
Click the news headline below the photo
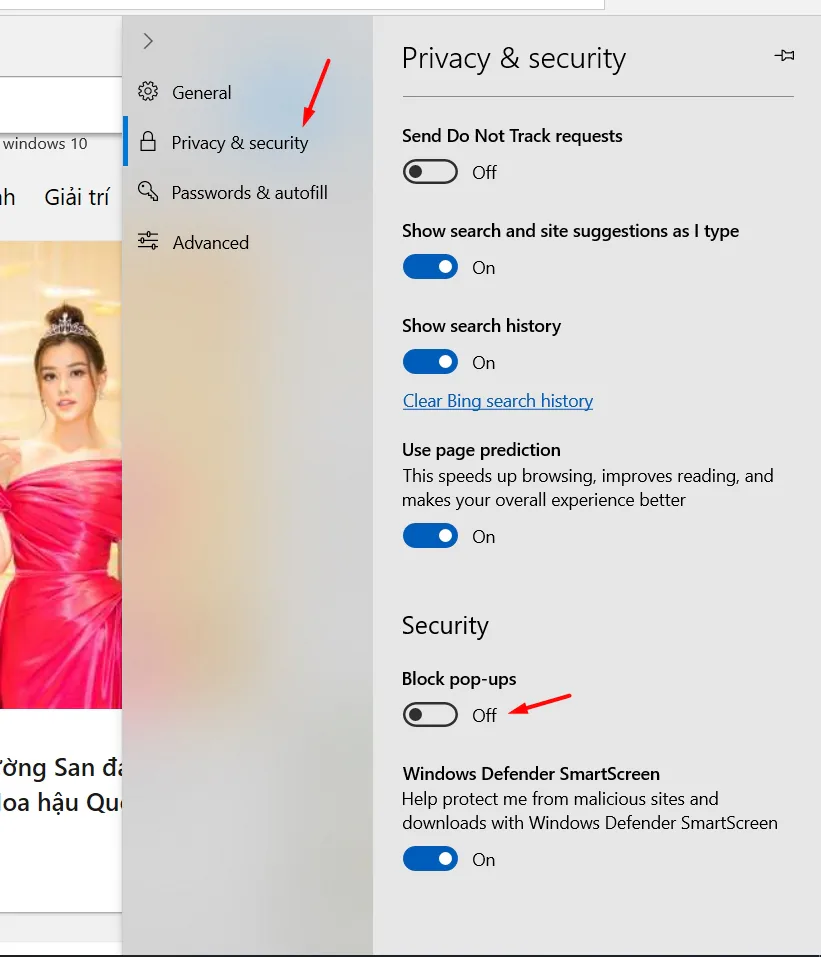coord(61,785)
